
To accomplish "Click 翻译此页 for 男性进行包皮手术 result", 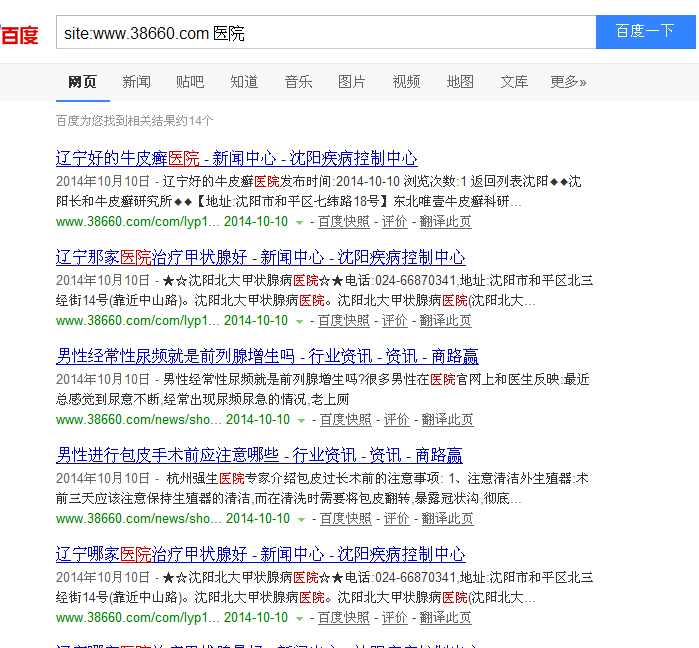I will pyautogui.click(x=447, y=518).
